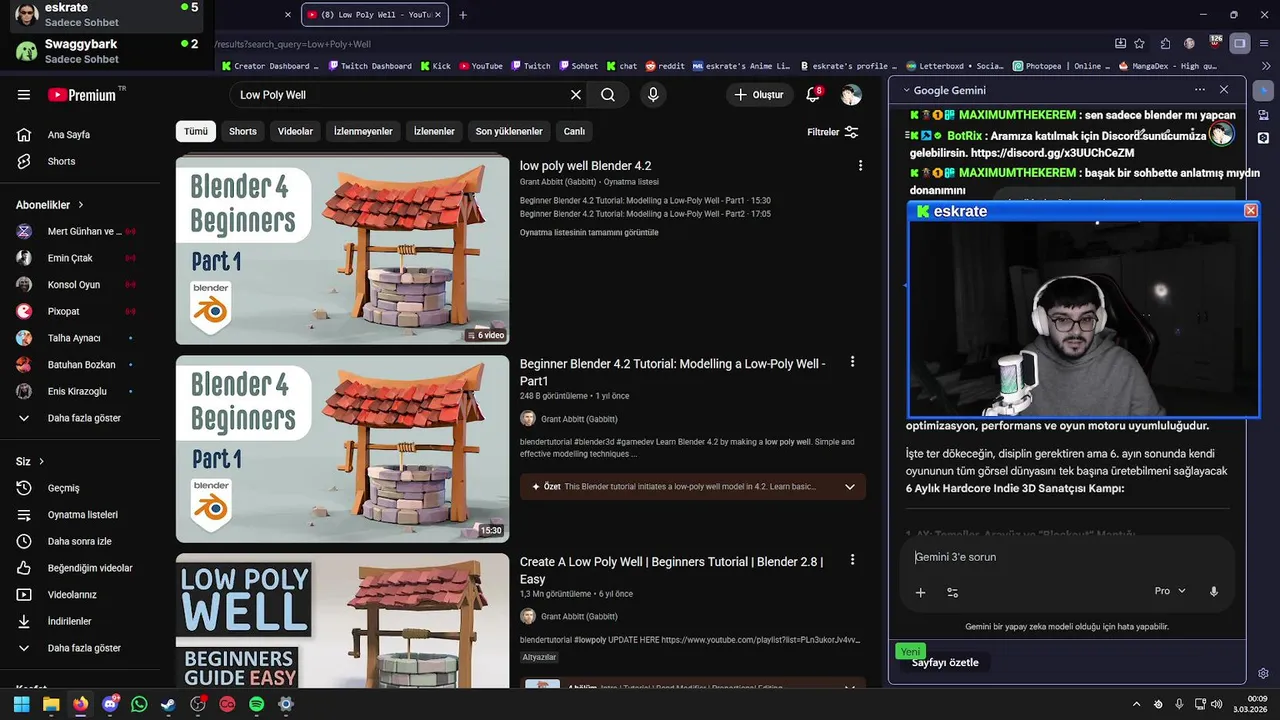Screen dimensions: 1280x720
Task: Add attachment with Gemini plus icon
Action: pos(921,592)
